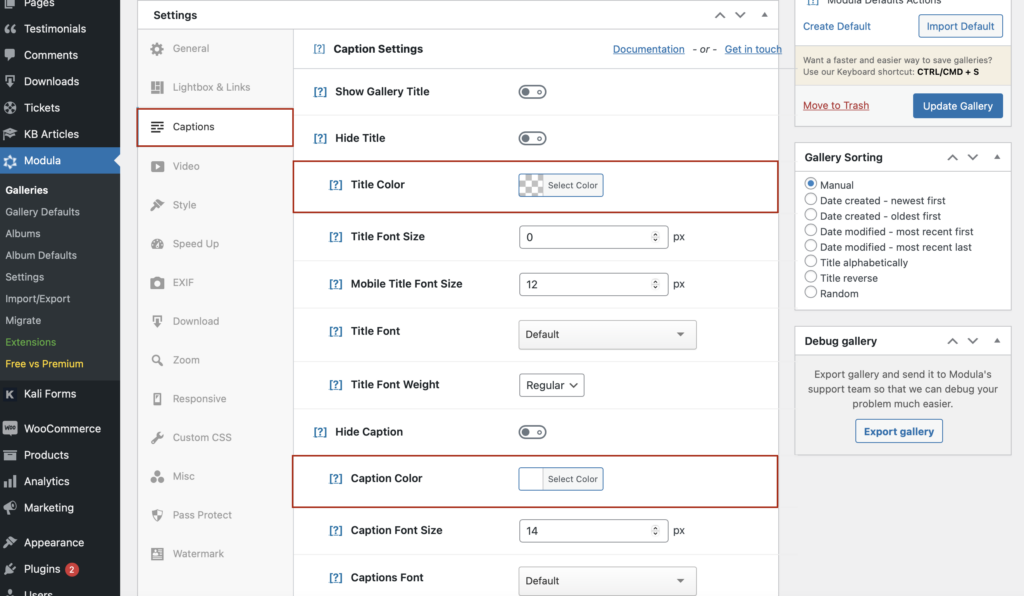This screenshot has width=1024, height=596.
Task: Click the WooCommerce logo icon
Action: point(10,428)
